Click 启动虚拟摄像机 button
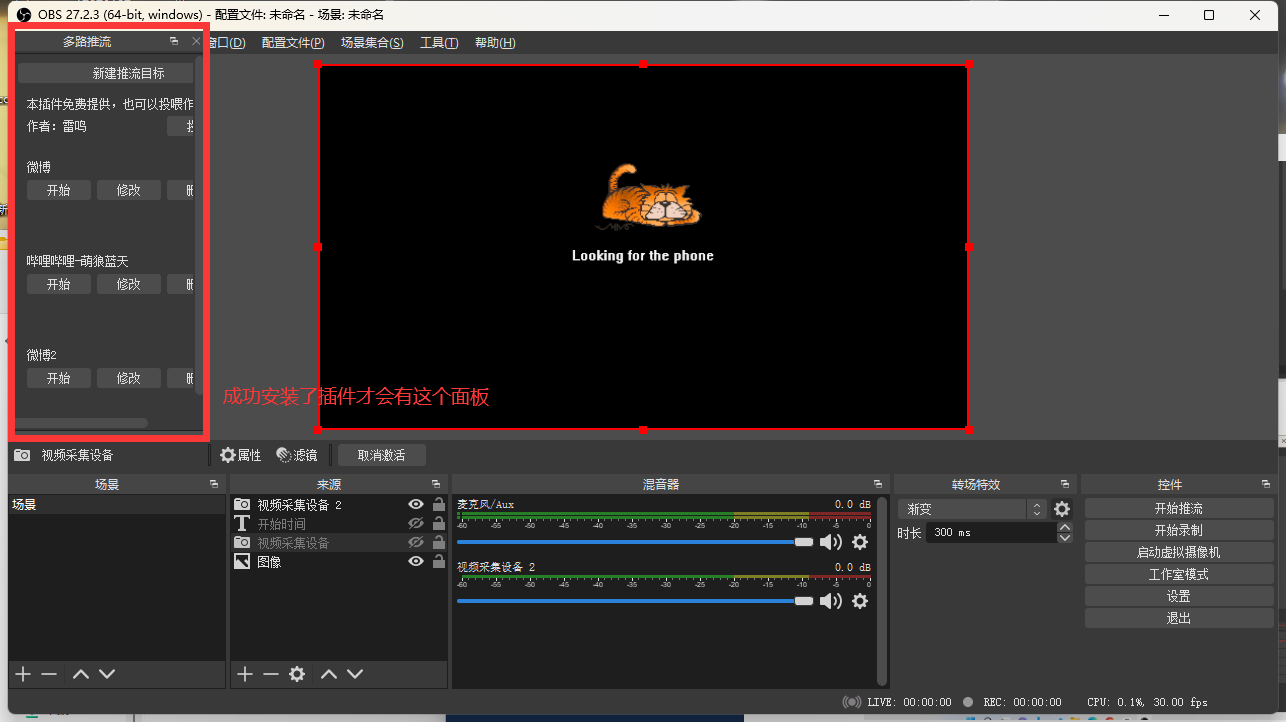Image resolution: width=1286 pixels, height=722 pixels. [x=1179, y=553]
